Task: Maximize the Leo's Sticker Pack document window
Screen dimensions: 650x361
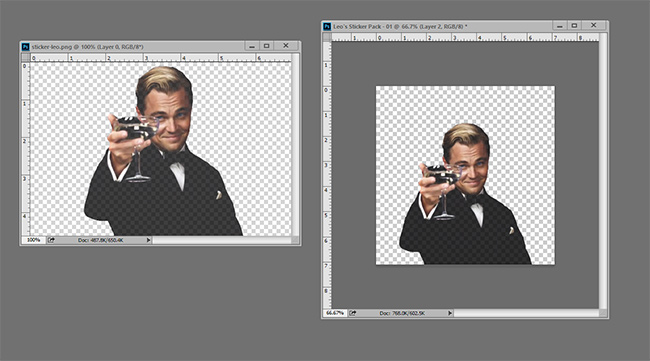Action: (x=575, y=26)
